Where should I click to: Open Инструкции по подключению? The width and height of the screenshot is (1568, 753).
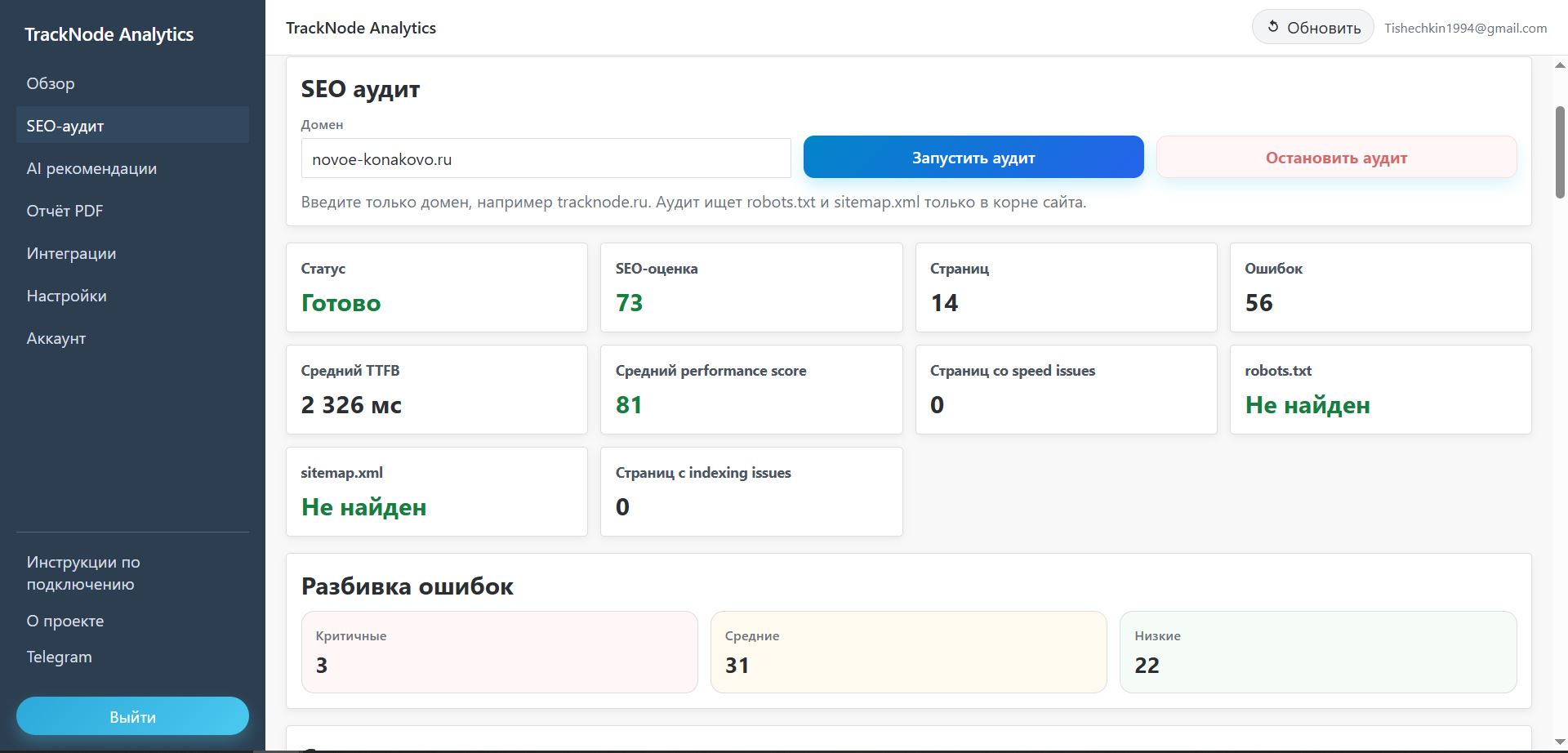pos(82,573)
